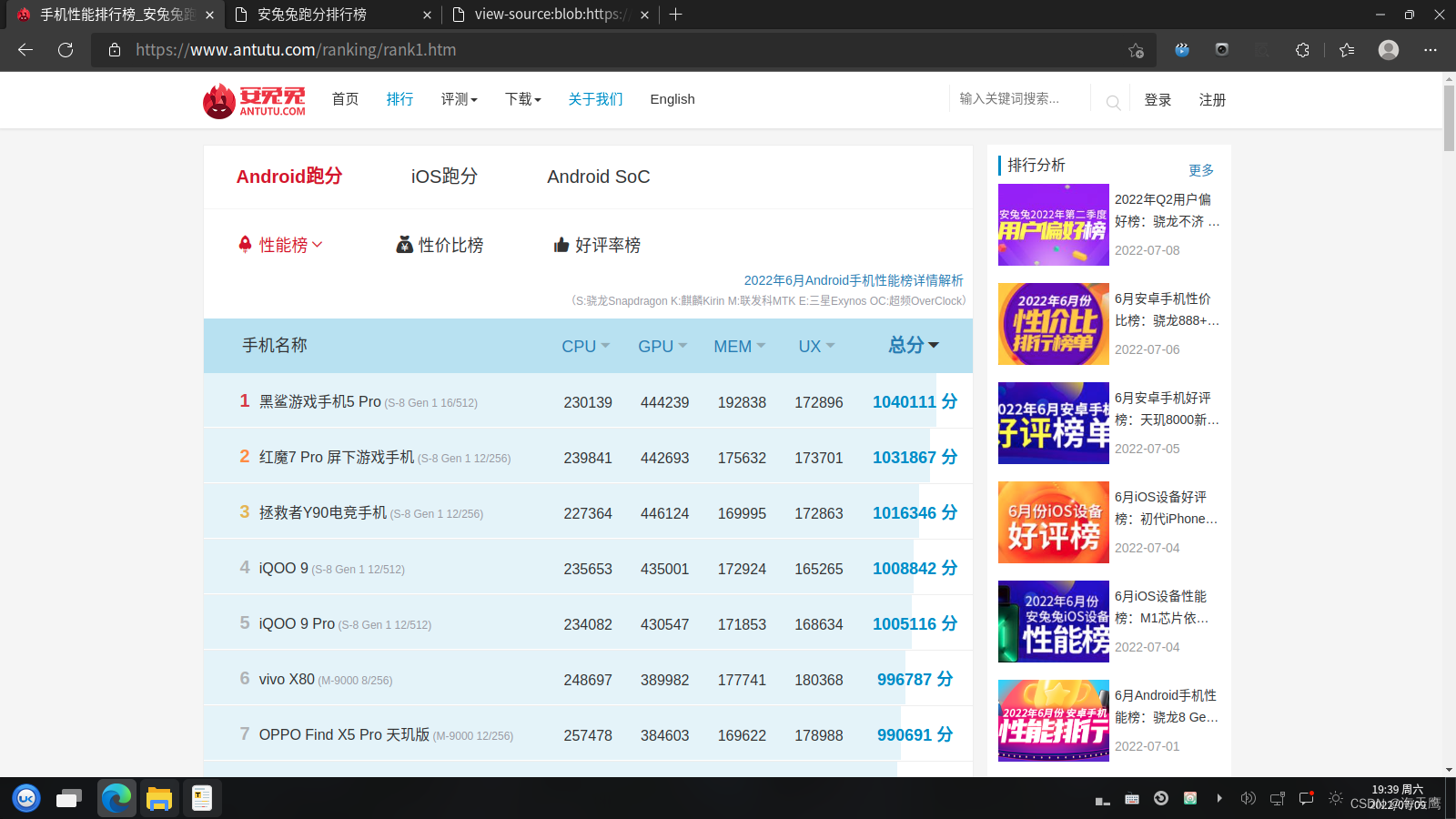The image size is (1456, 819).
Task: Switch to iOS跑分 tab
Action: (x=444, y=177)
